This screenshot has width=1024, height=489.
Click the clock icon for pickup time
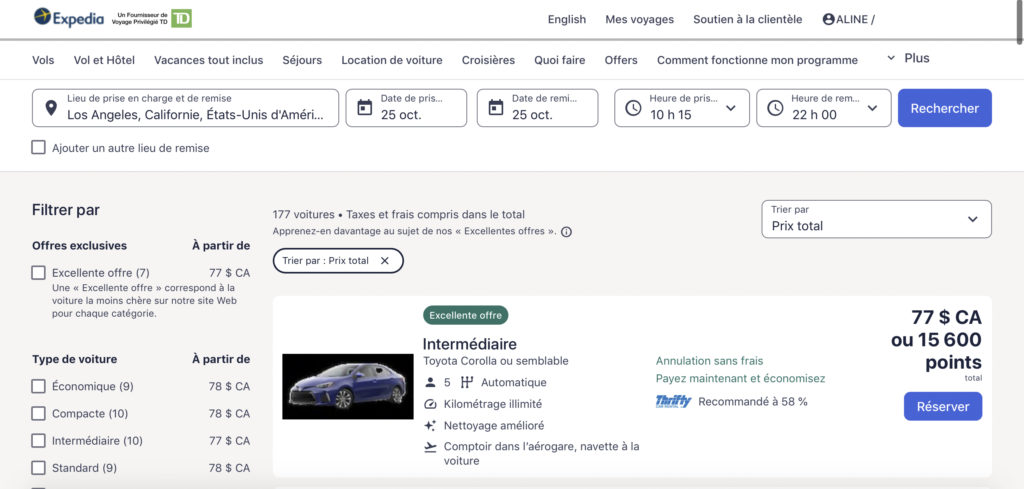pyautogui.click(x=633, y=108)
